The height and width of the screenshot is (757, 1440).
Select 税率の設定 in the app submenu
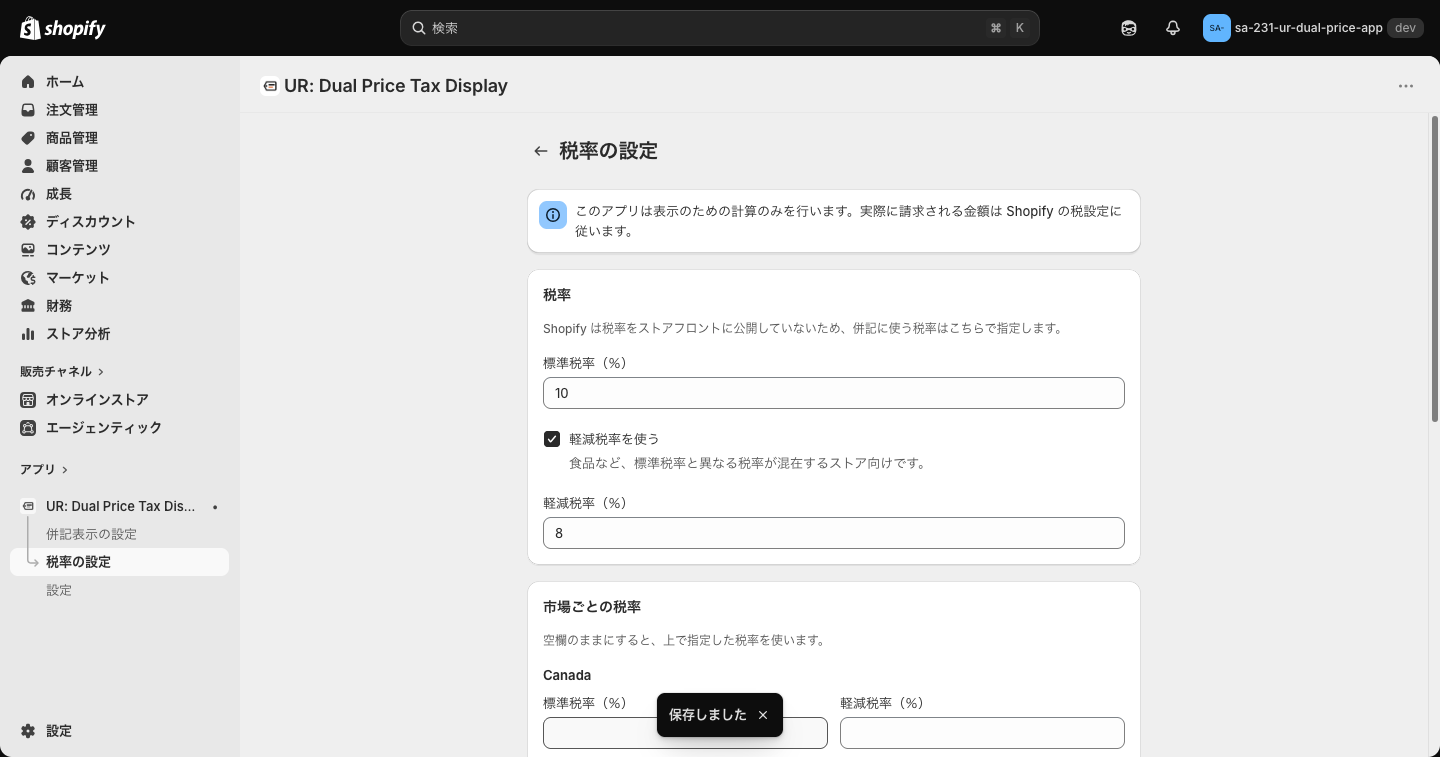point(120,562)
